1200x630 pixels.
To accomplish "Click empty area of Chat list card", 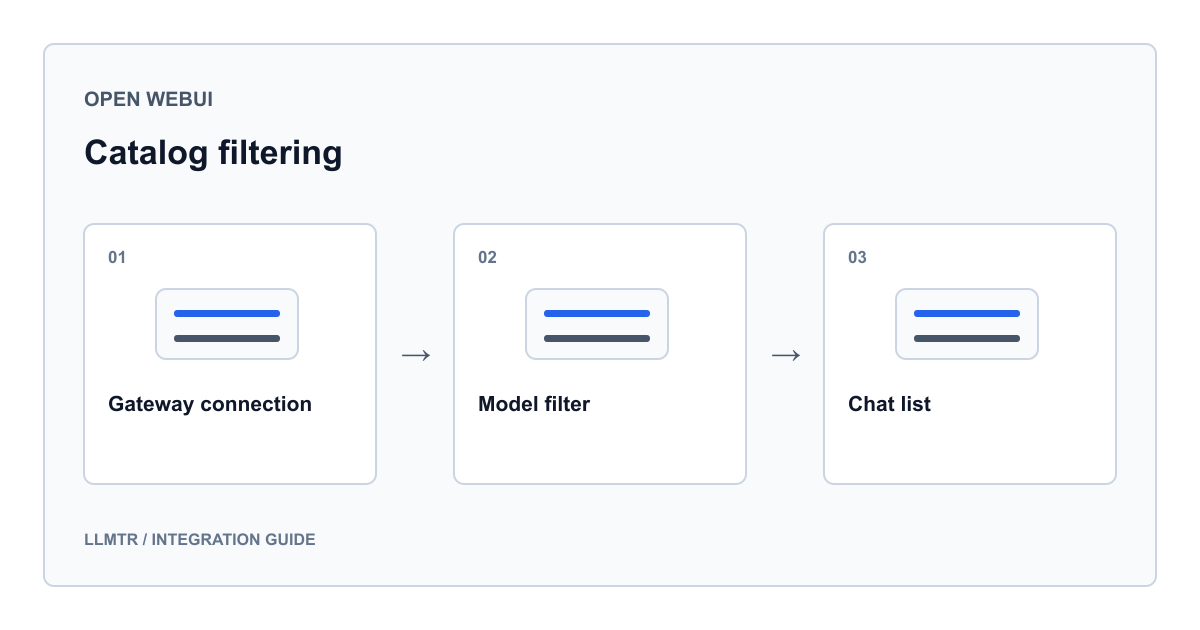I will tap(970, 450).
